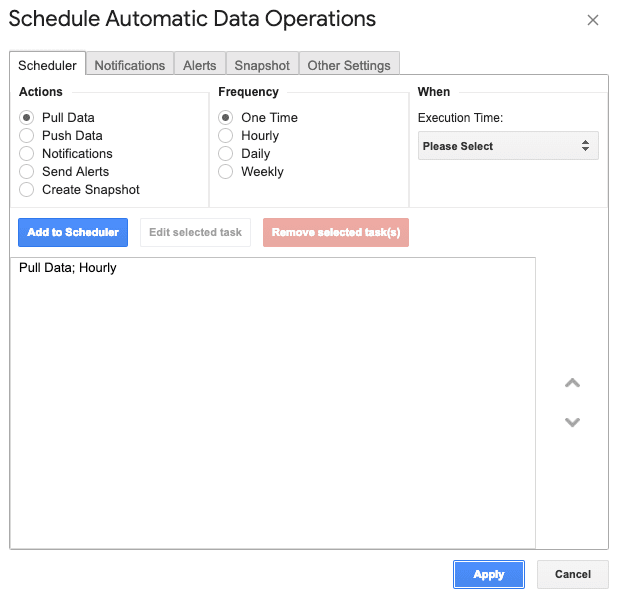The width and height of the screenshot is (617, 598).
Task: Go to the Snapshot tab
Action: pos(262,65)
